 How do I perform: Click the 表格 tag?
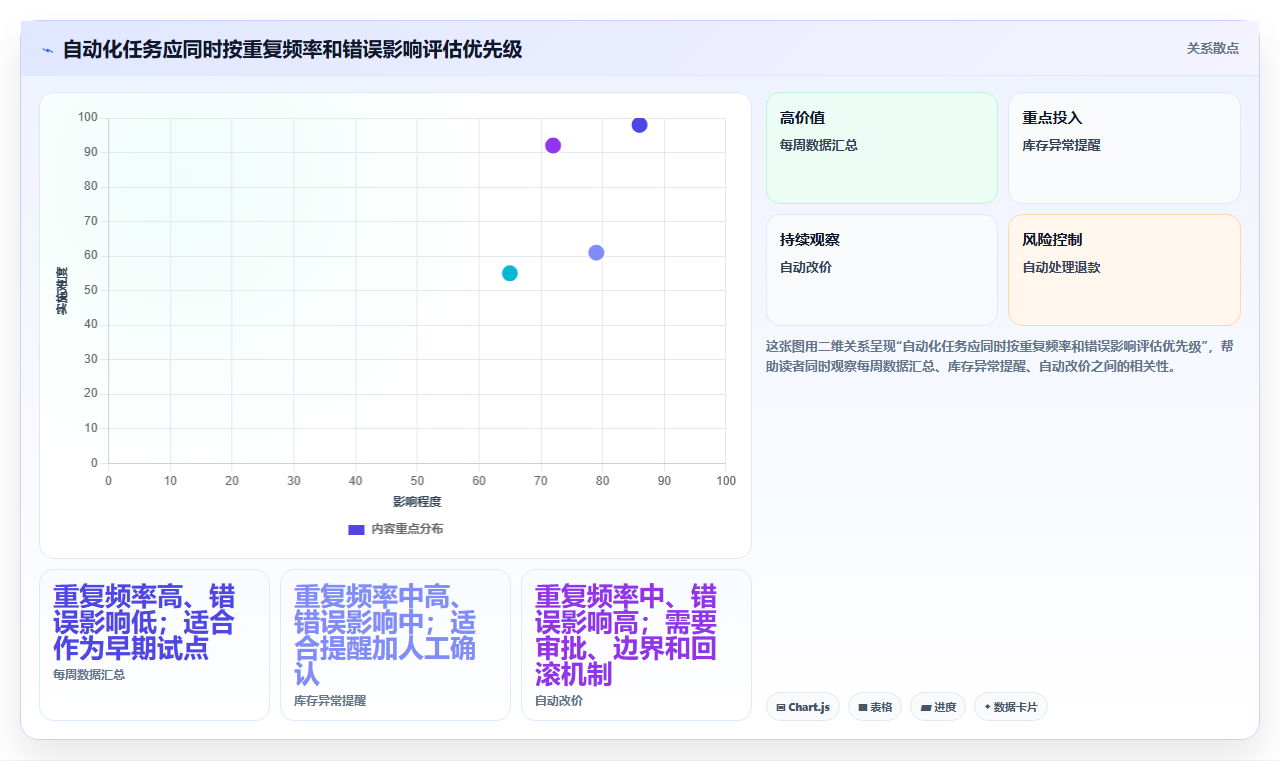875,707
